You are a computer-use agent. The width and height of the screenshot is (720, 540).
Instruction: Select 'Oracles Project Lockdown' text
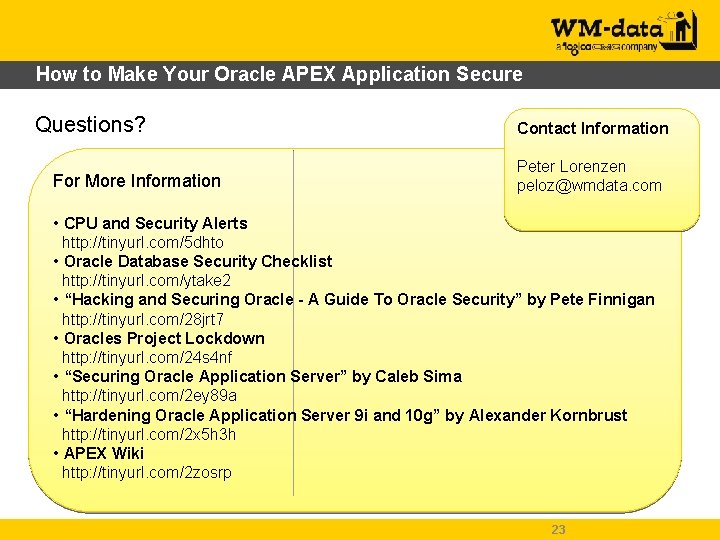coord(164,338)
